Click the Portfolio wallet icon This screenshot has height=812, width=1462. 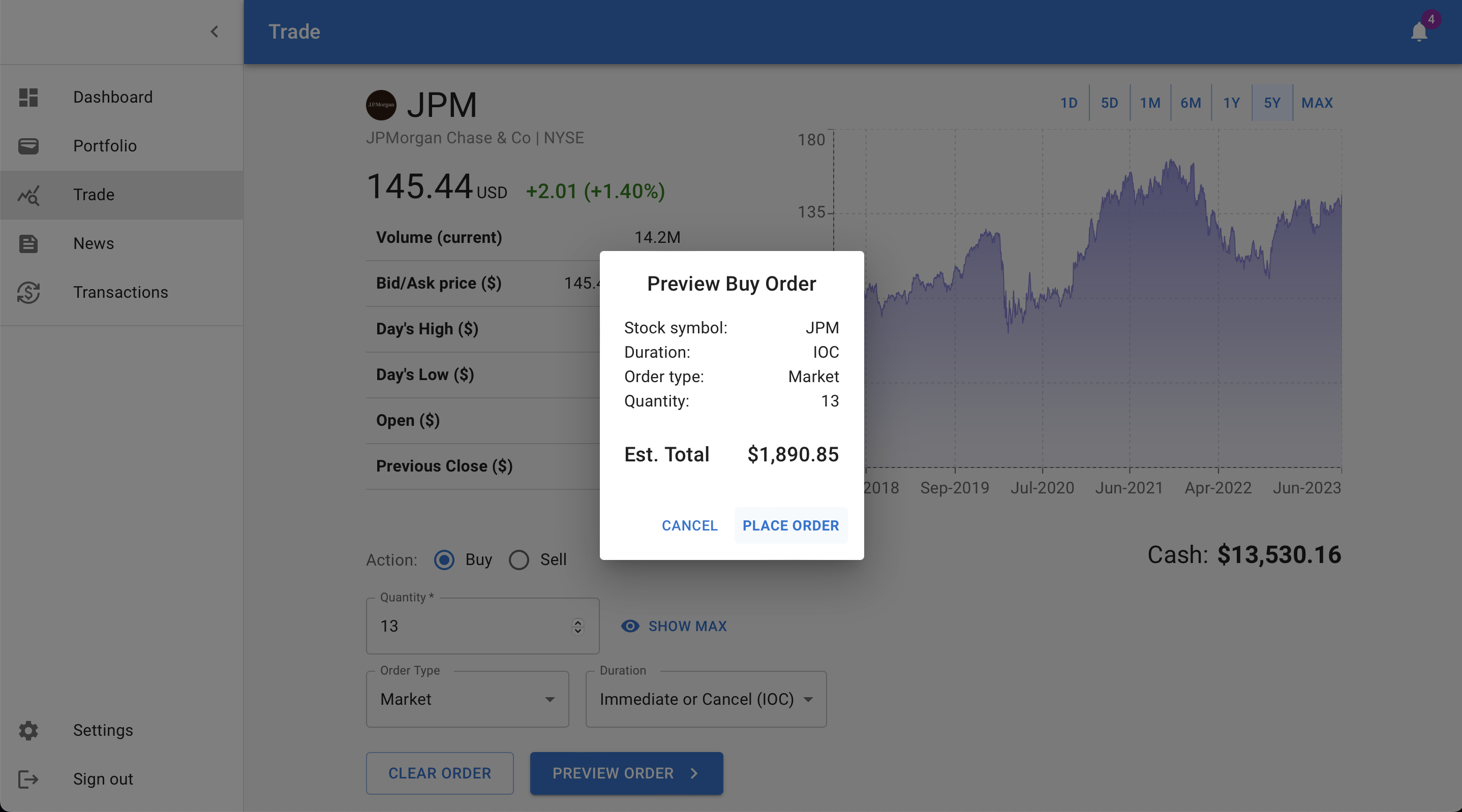(x=28, y=146)
